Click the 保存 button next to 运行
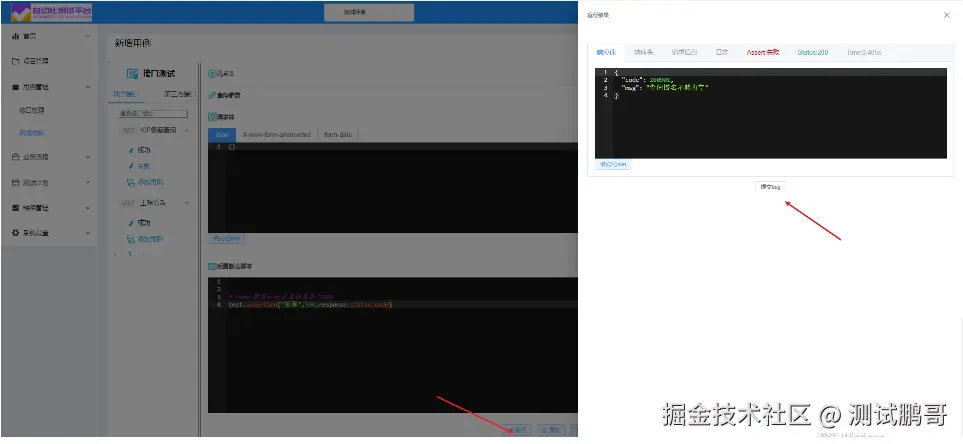Image resolution: width=963 pixels, height=444 pixels. coord(551,430)
